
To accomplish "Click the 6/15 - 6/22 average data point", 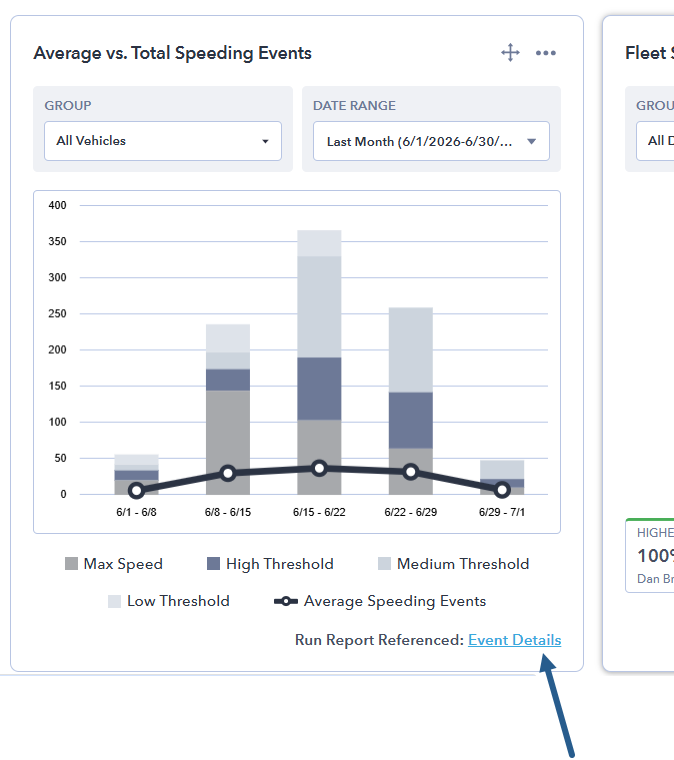I will click(x=319, y=468).
